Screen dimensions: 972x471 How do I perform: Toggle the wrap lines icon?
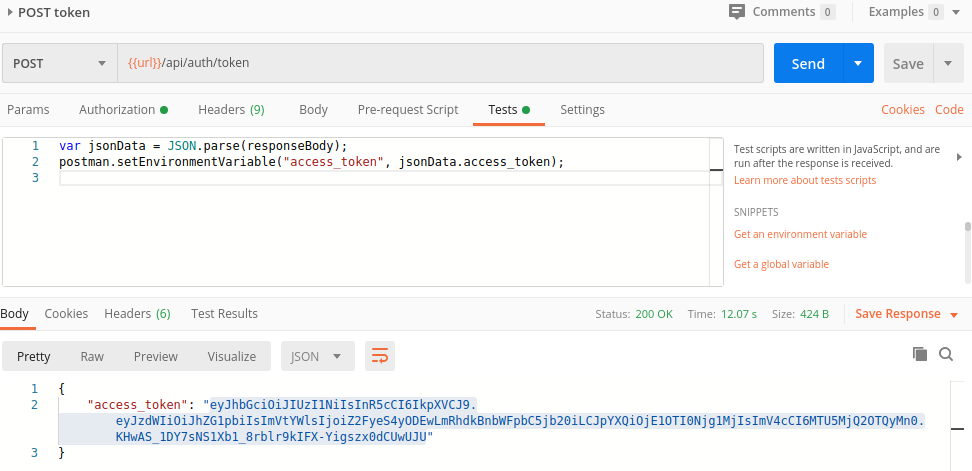[x=379, y=356]
